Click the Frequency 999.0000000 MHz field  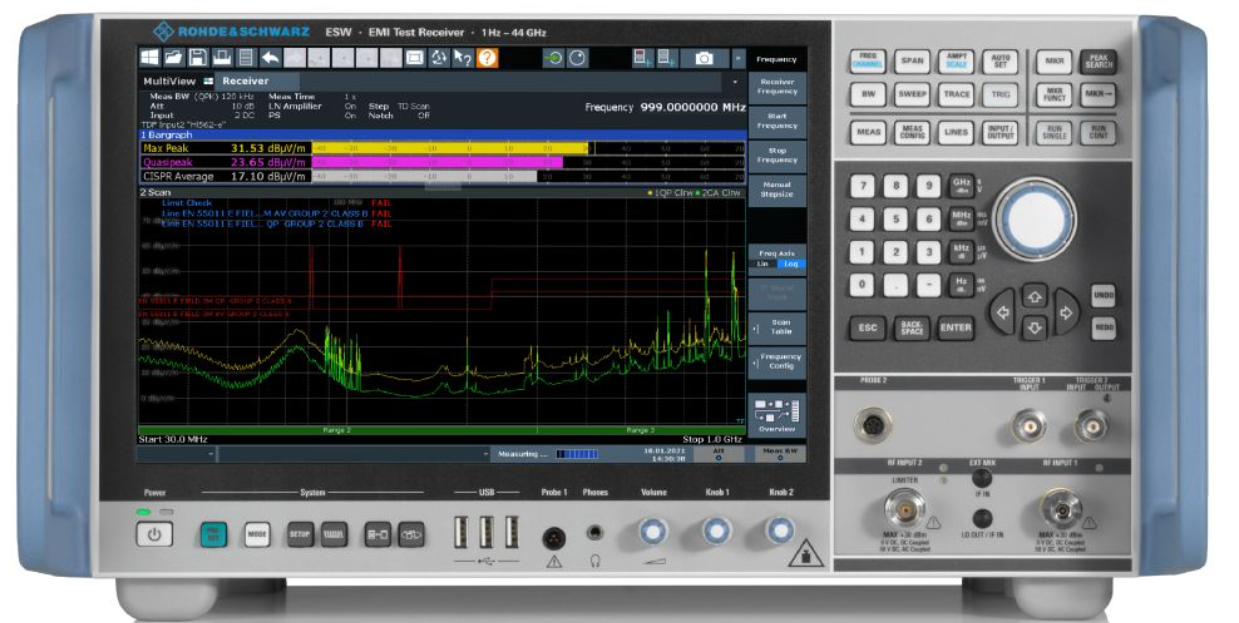(x=665, y=106)
